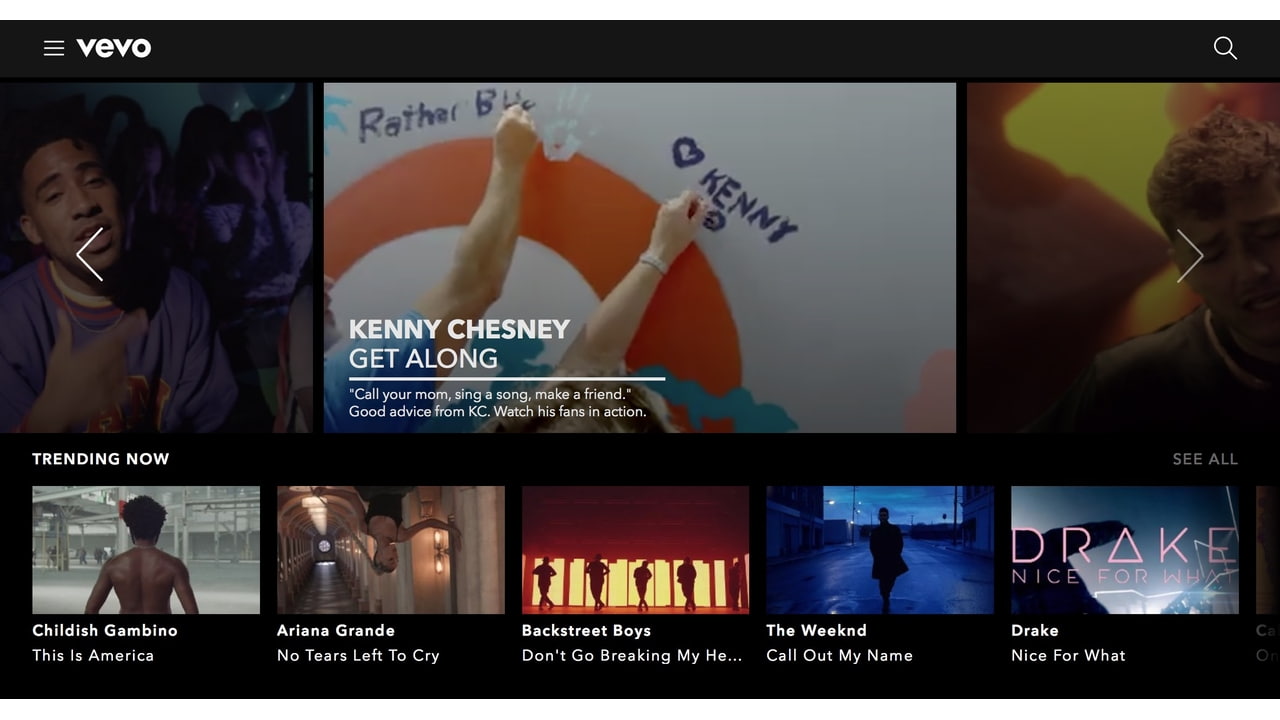The width and height of the screenshot is (1280, 720).
Task: Play Don't Go Breaking My Heart thumbnail
Action: click(635, 550)
